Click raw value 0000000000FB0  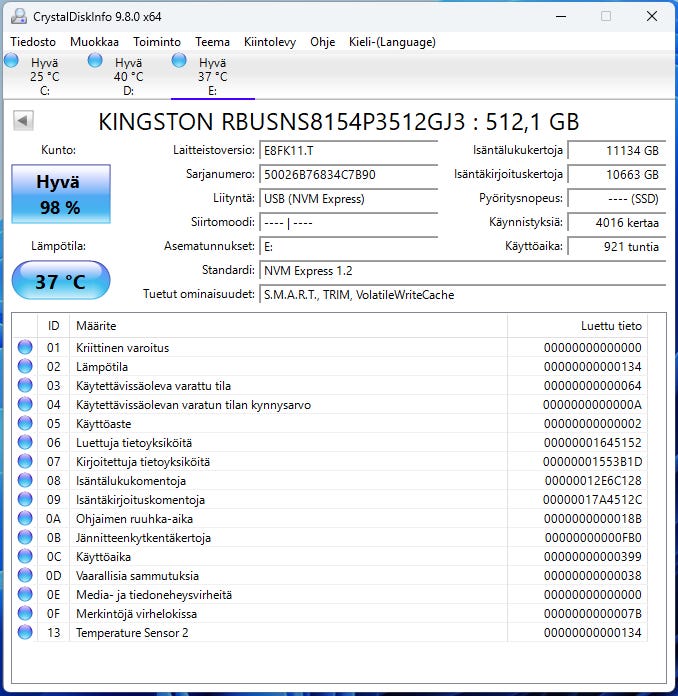pos(593,538)
